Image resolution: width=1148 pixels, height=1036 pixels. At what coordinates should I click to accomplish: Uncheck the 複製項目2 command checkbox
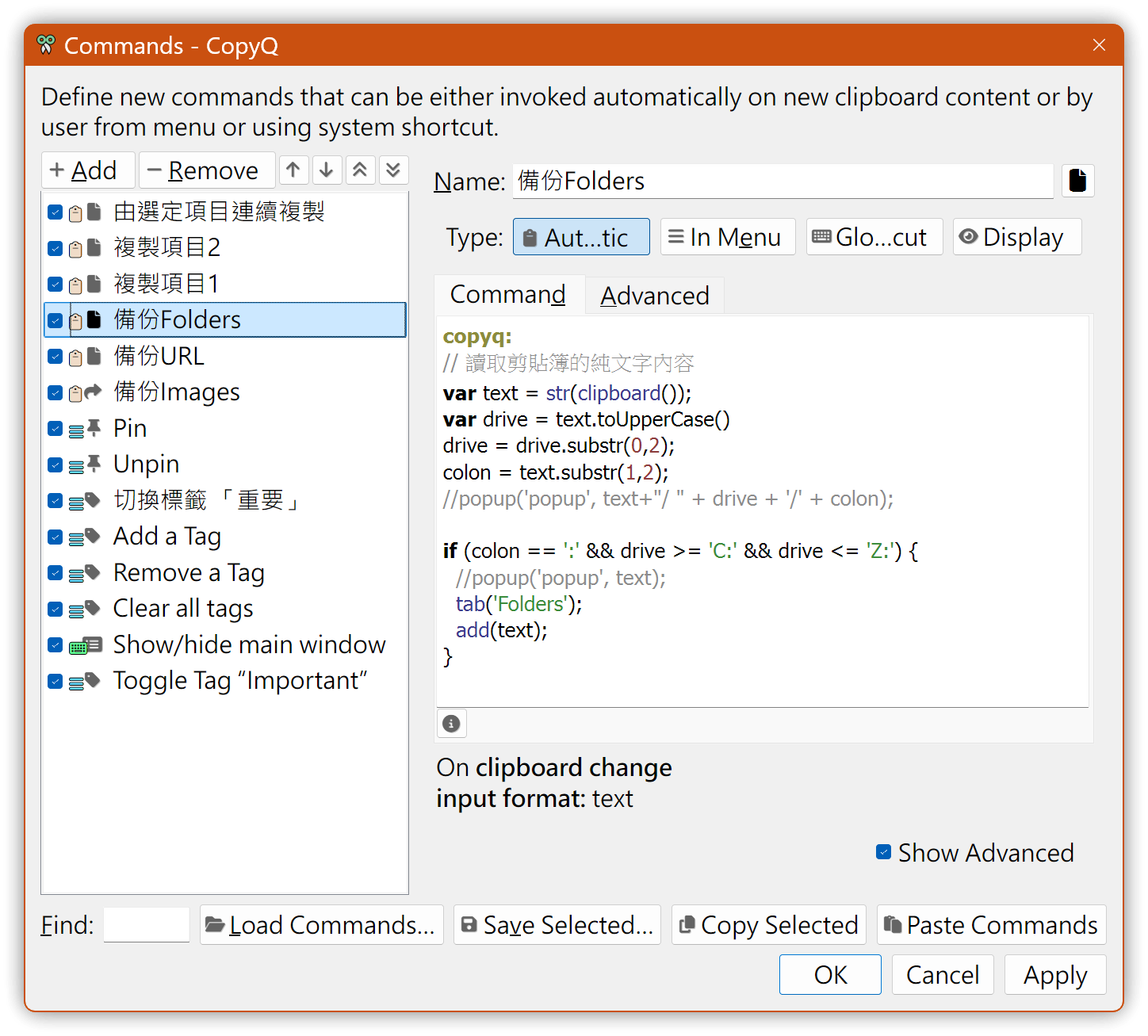55,248
